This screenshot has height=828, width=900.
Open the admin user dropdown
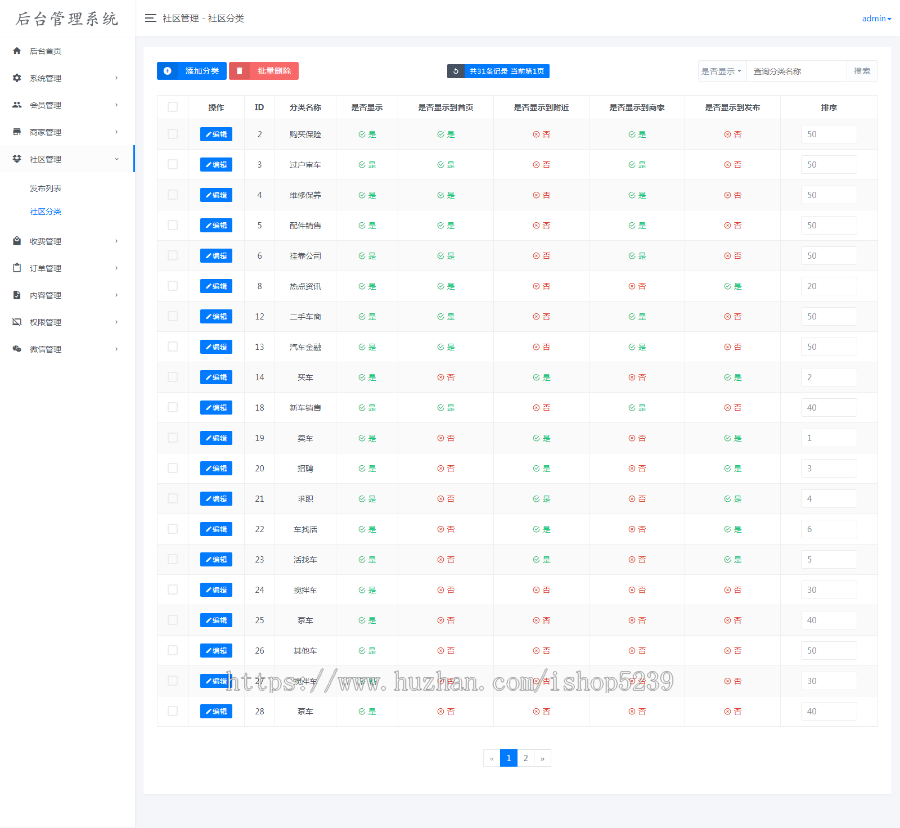(x=876, y=18)
